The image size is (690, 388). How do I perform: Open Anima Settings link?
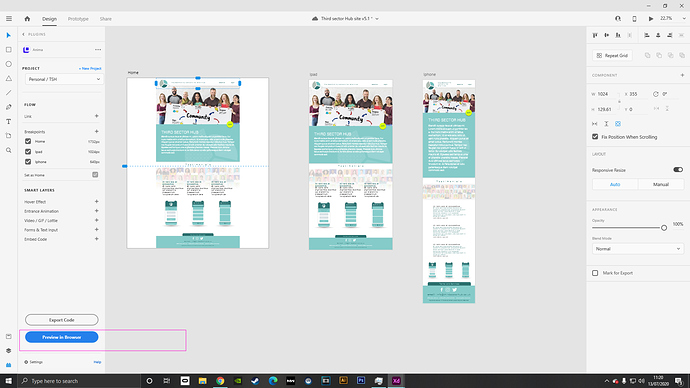[x=33, y=362]
